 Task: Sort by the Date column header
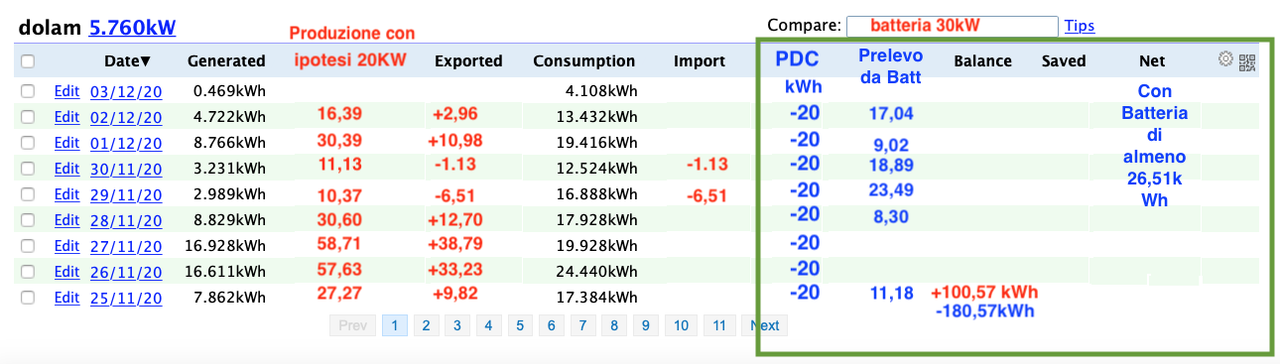coord(128,61)
